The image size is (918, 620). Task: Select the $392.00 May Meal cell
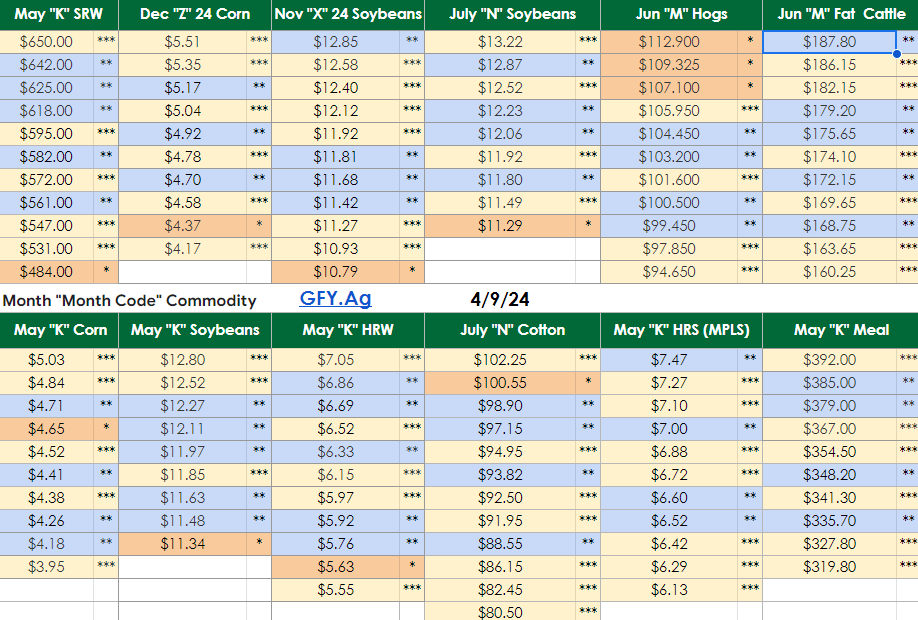coord(829,360)
